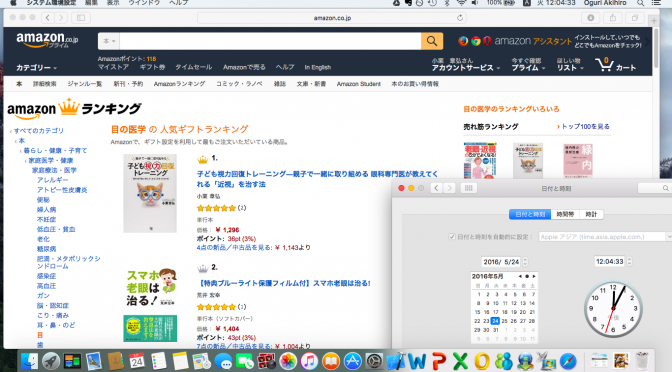Open Trash in the Dock

[x=642, y=361]
